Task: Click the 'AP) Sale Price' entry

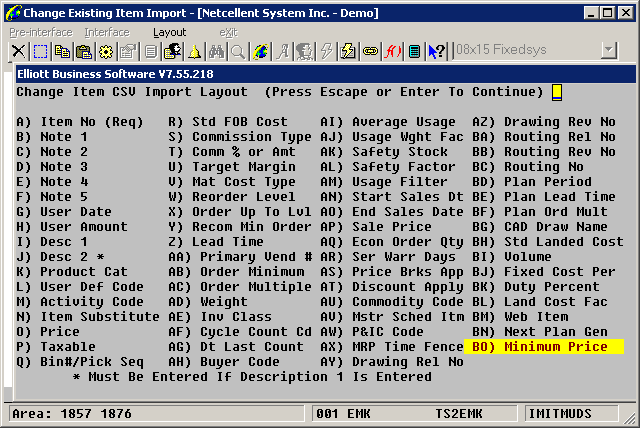Action: click(x=376, y=226)
